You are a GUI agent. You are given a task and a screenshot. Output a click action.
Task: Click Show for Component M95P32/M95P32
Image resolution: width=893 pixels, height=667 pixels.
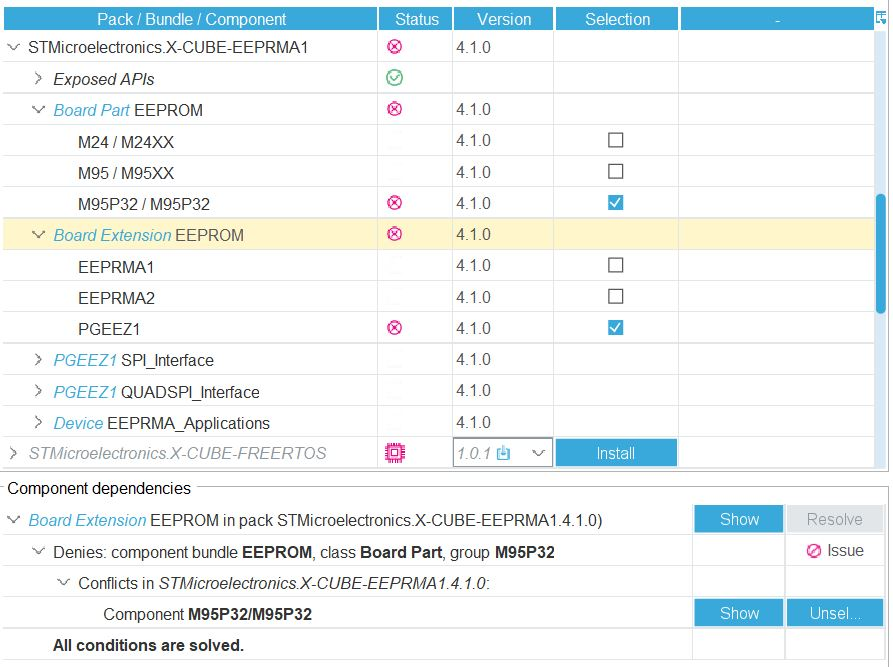coord(739,613)
